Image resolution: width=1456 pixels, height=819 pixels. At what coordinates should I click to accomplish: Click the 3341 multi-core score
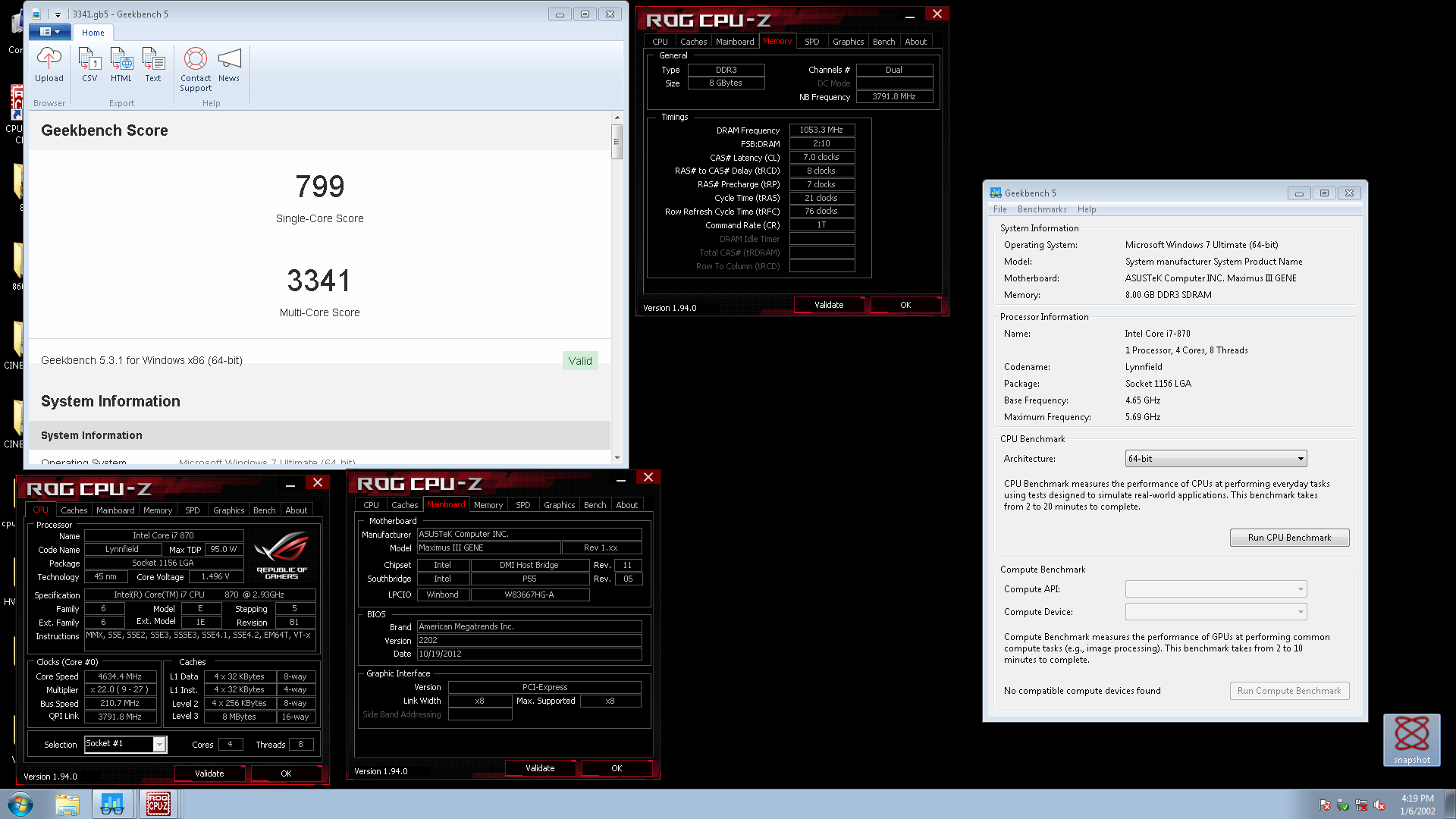coord(319,281)
